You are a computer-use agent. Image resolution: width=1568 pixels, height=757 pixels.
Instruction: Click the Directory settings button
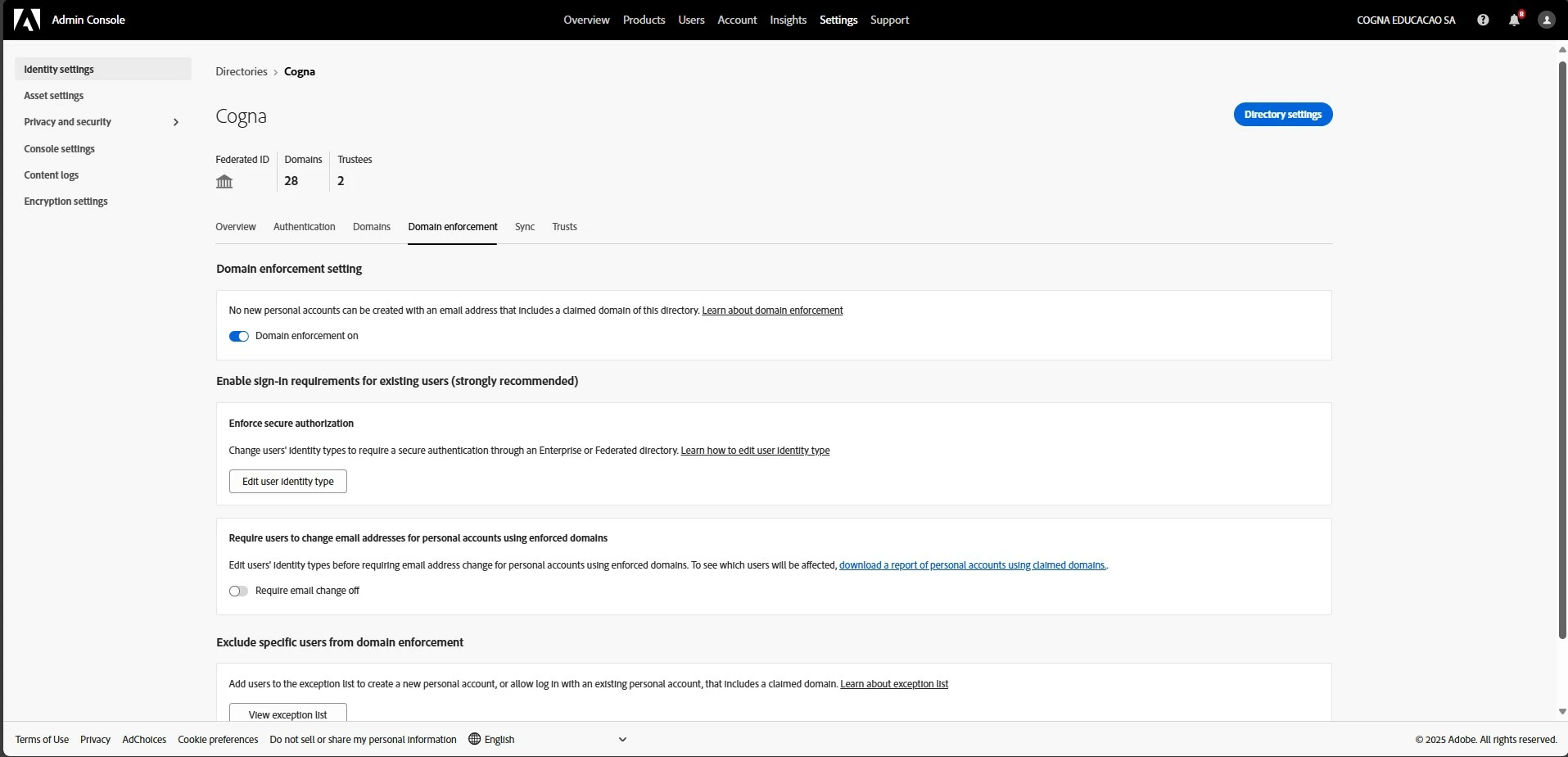1283,115
